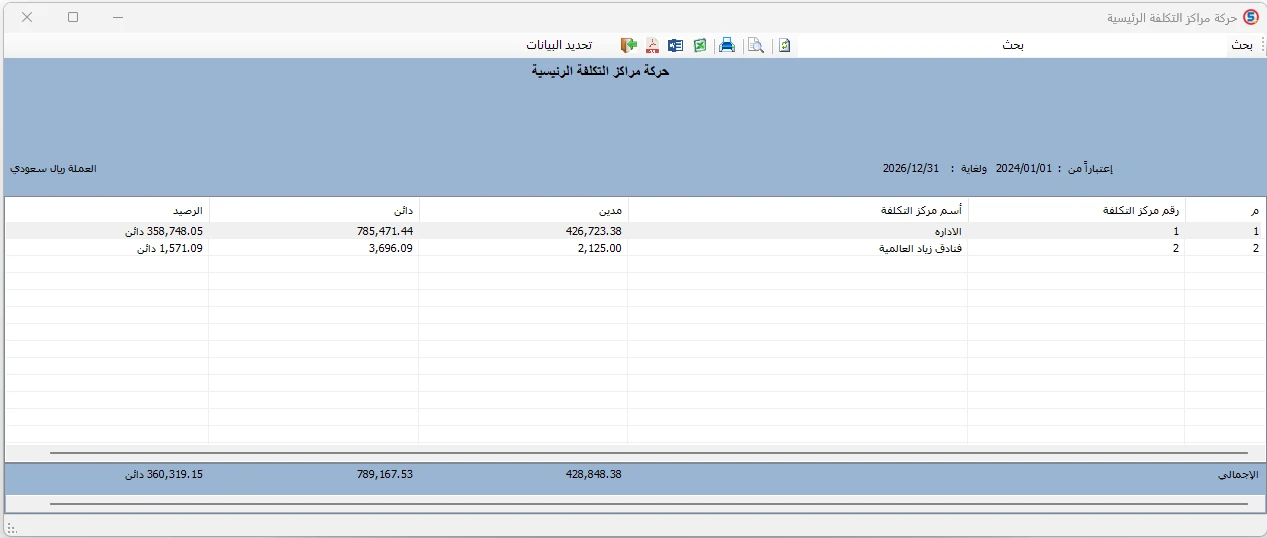Close the cost center window

click(27, 18)
